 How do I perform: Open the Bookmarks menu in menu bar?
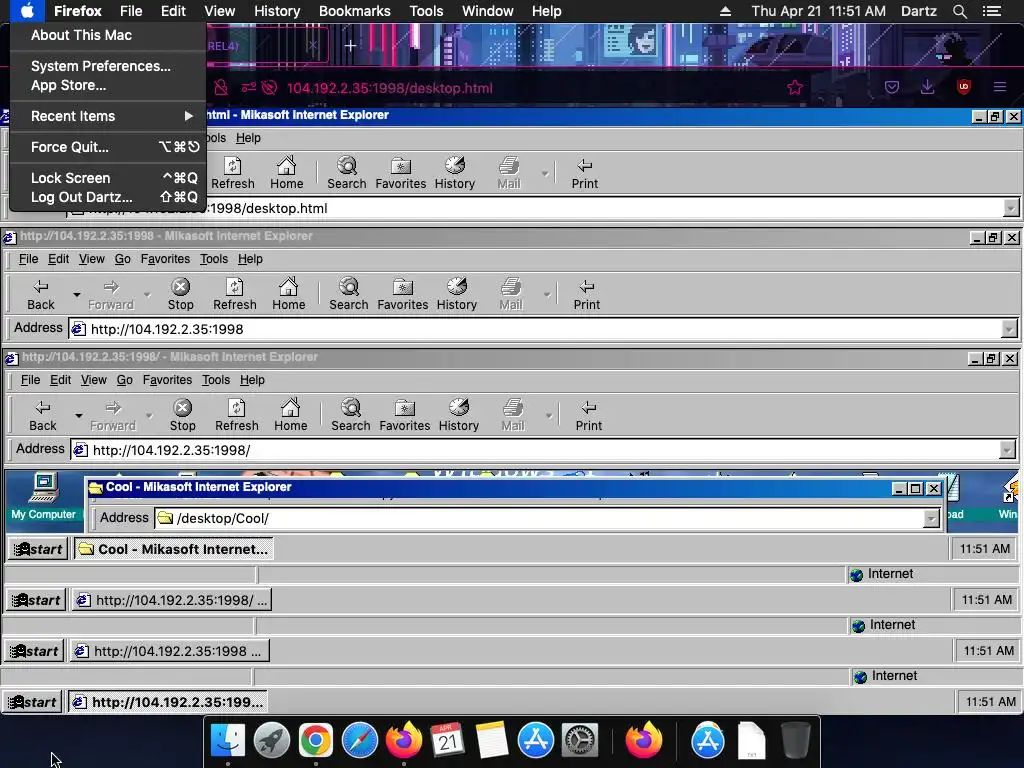(355, 11)
